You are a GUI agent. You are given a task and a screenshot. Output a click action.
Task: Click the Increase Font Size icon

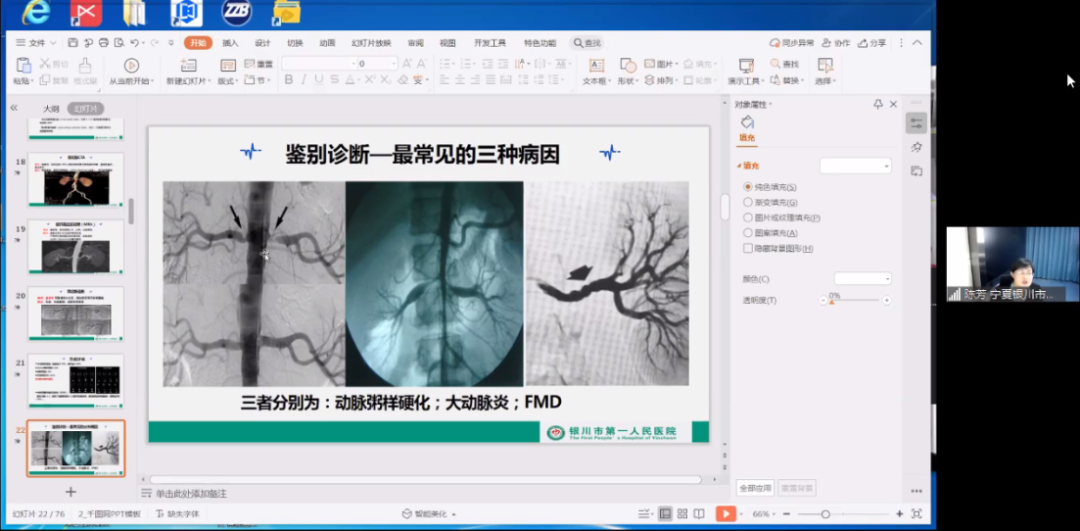(406, 63)
